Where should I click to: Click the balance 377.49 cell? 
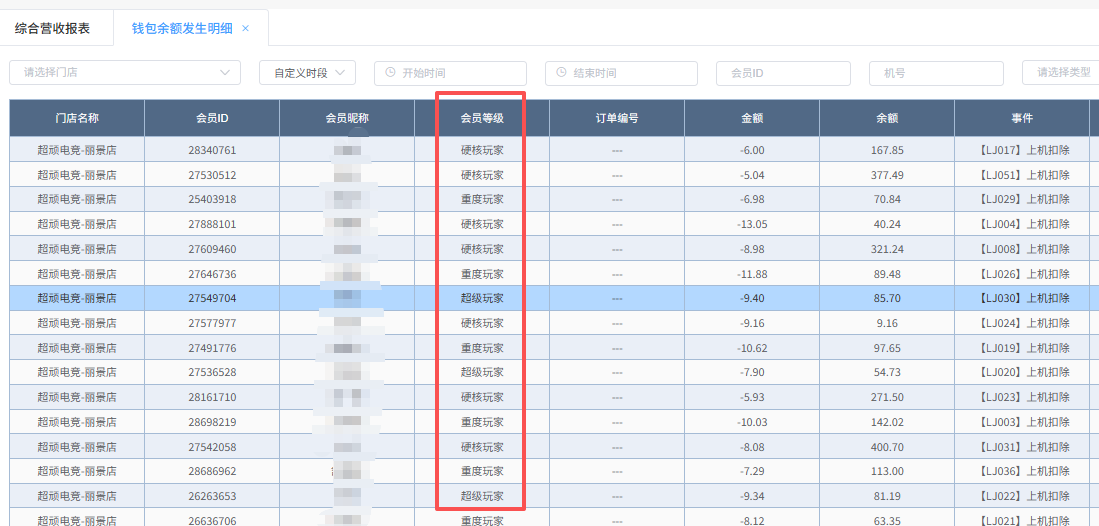pos(887,175)
